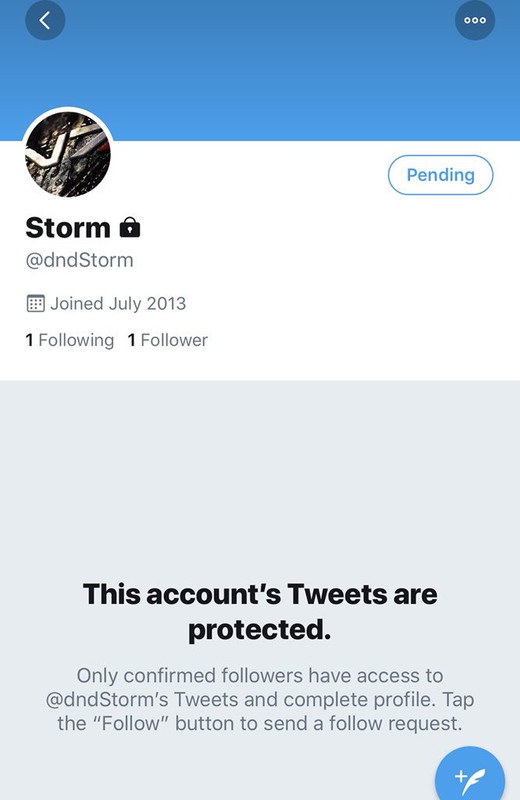Tap the back arrow icon

[x=45, y=20]
